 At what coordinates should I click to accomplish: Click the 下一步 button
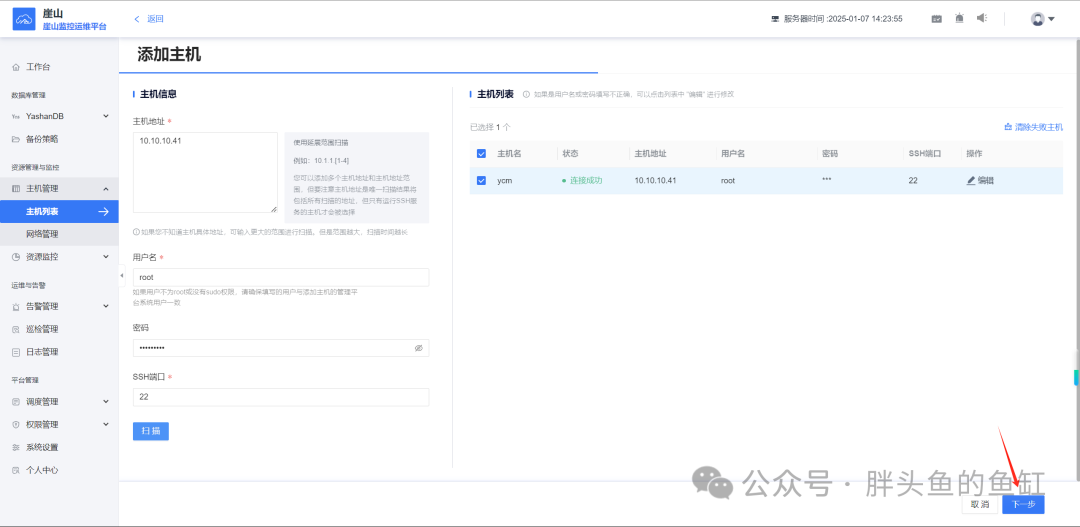(x=1023, y=504)
